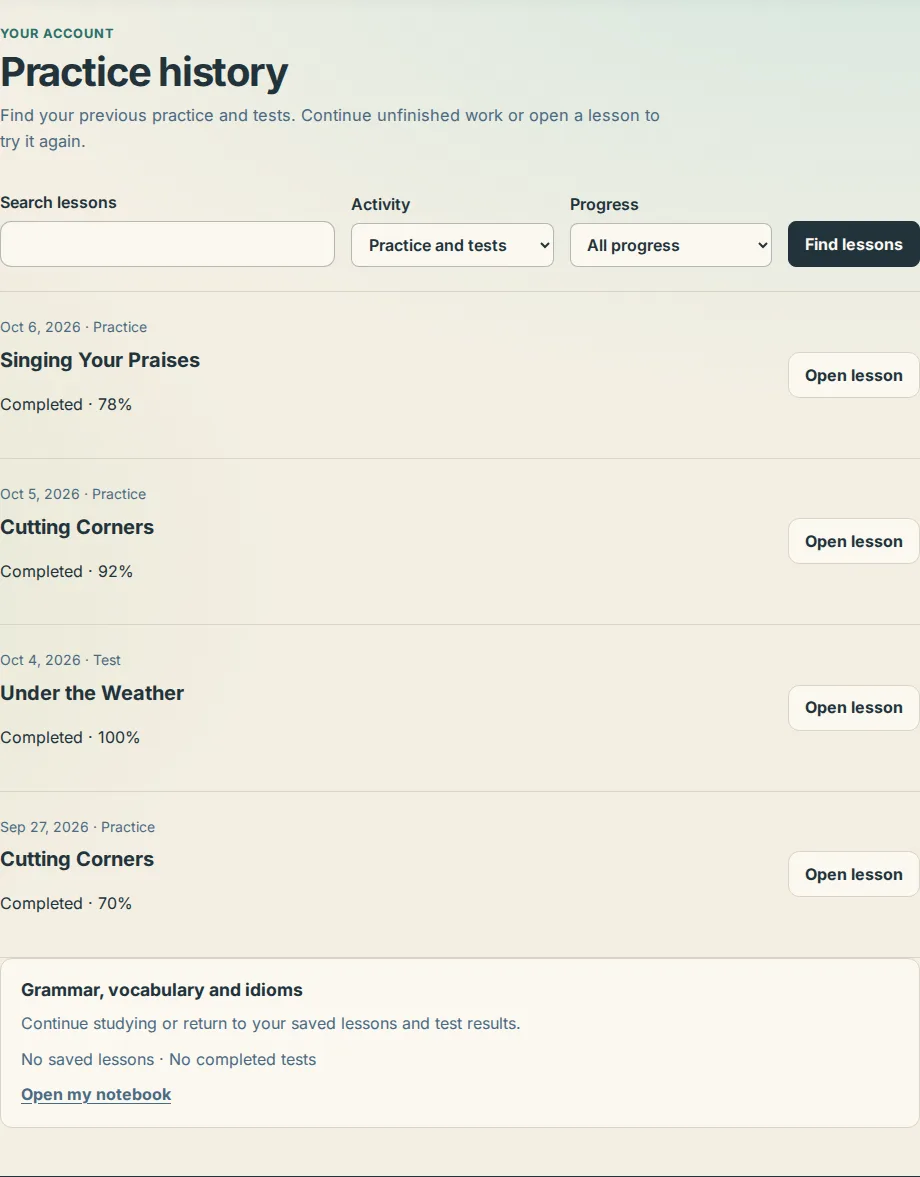Viewport: 920px width, 1177px height.
Task: Click the Activity label above the dropdown
Action: pyautogui.click(x=380, y=204)
